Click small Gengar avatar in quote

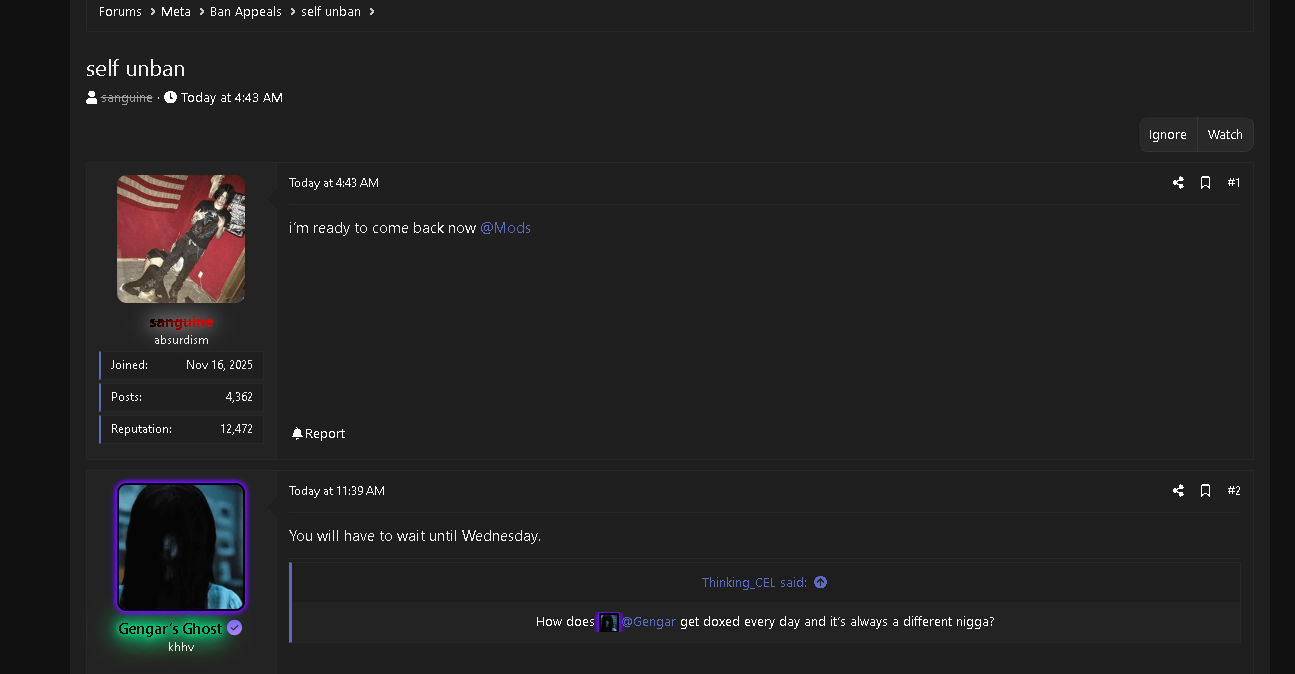pos(608,622)
